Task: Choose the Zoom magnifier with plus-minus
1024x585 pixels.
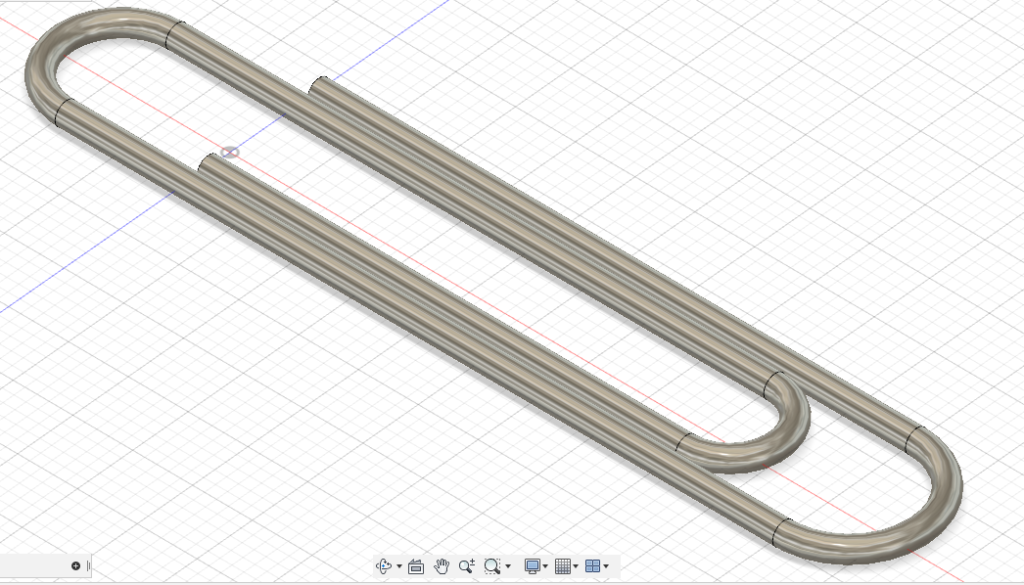Action: click(x=466, y=566)
